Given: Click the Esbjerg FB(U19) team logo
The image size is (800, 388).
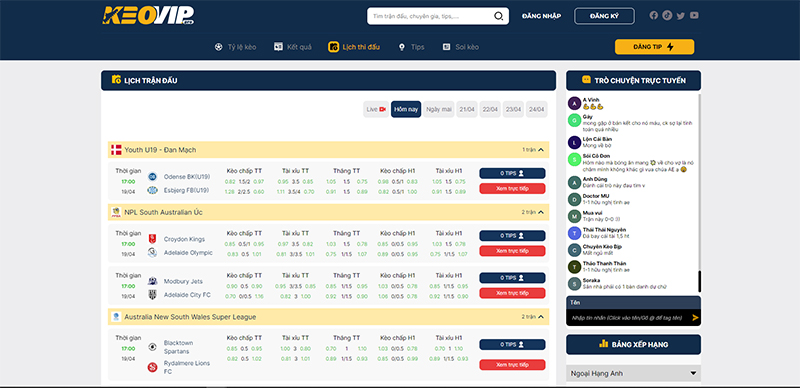Looking at the screenshot, I should tap(152, 190).
